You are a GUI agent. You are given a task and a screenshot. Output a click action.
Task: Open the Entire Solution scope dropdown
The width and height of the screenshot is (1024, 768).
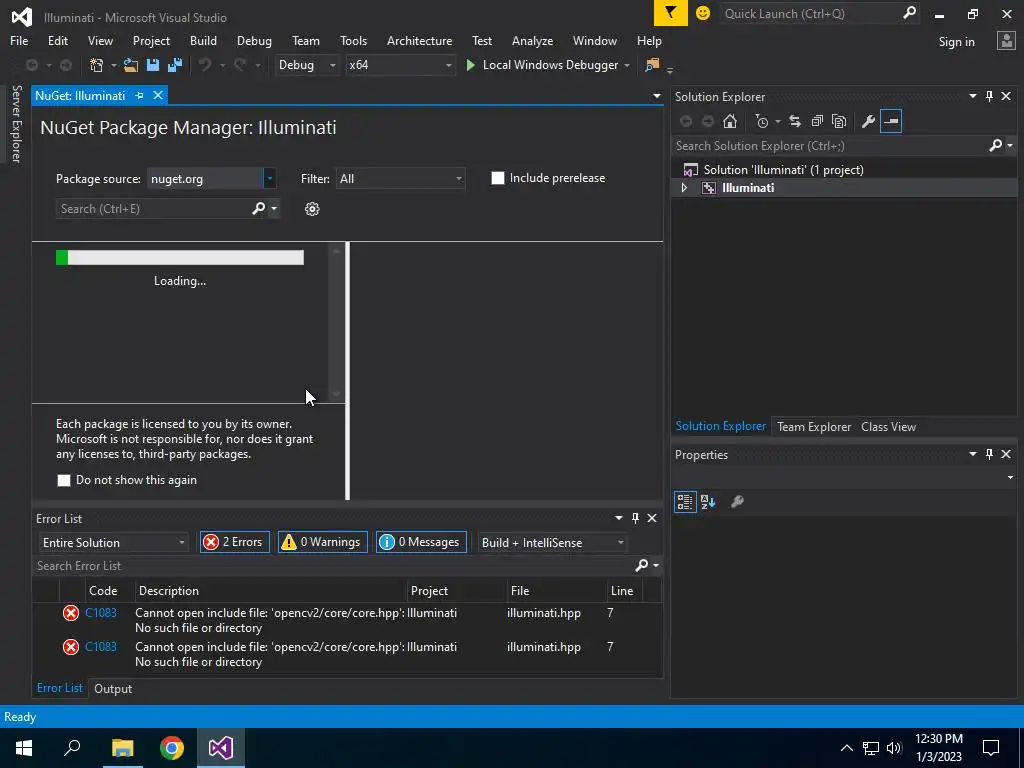[x=114, y=543]
